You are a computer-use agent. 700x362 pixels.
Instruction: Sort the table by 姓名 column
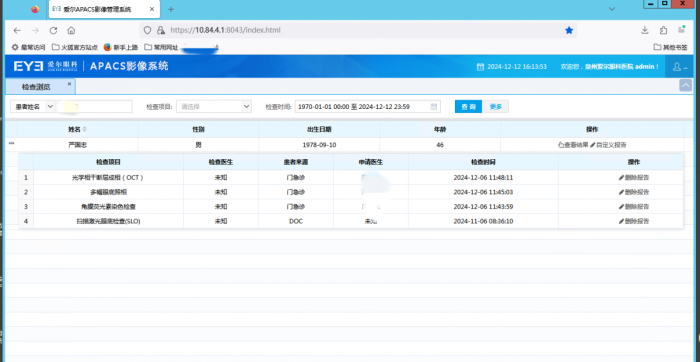pyautogui.click(x=78, y=129)
